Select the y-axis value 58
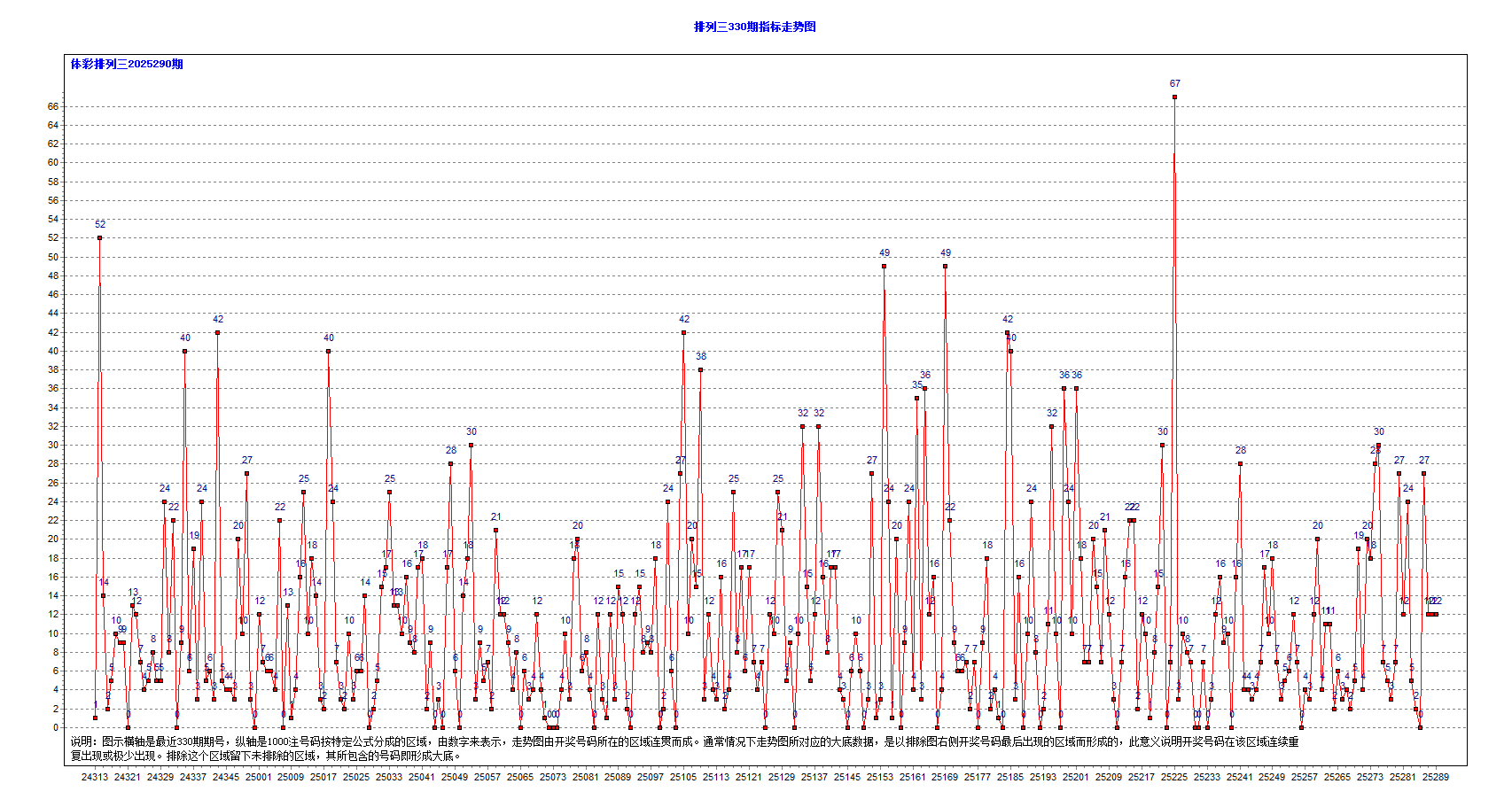This screenshot has width=1512, height=807. (53, 182)
